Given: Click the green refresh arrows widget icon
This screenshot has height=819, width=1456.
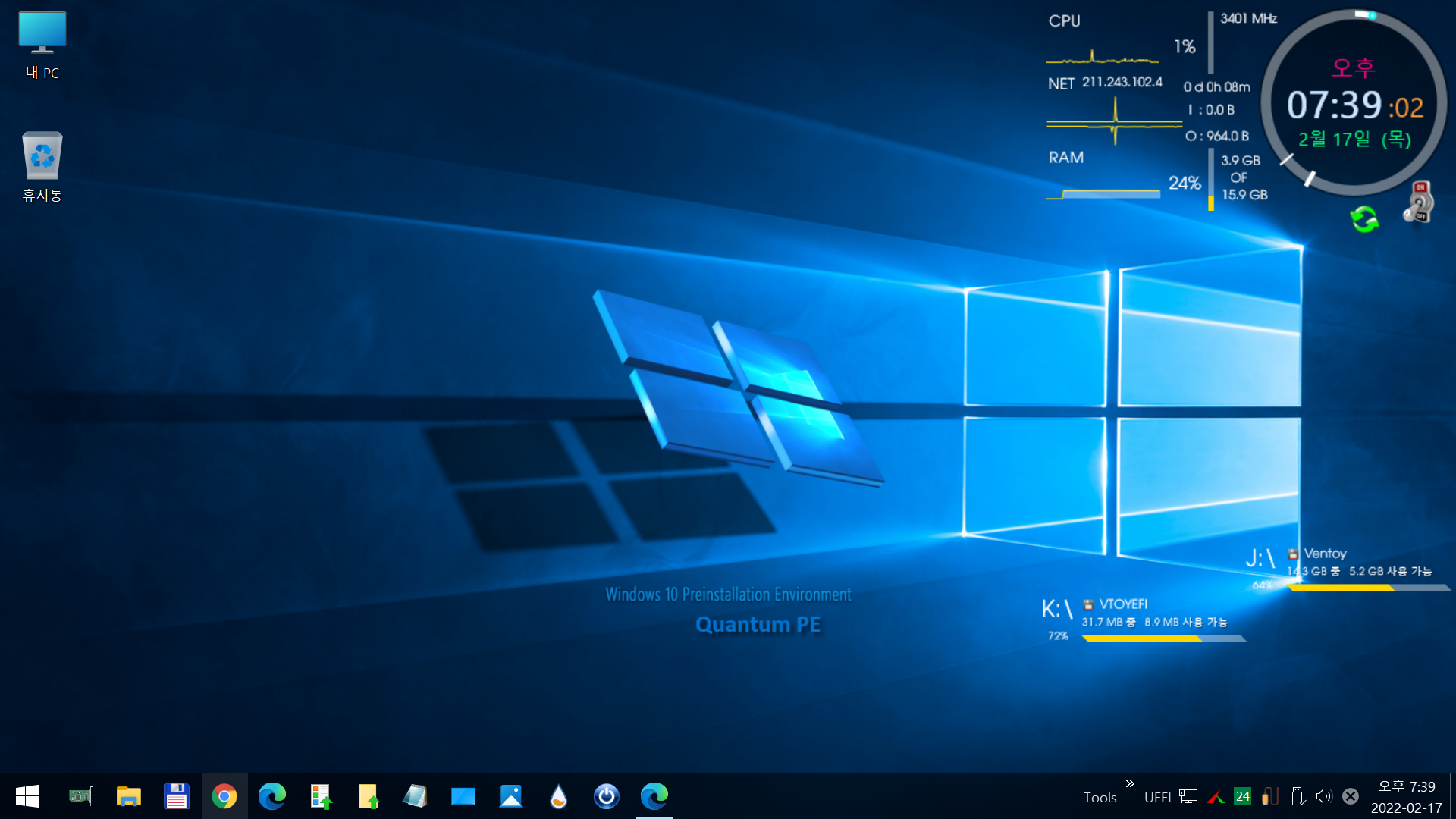Looking at the screenshot, I should (1364, 220).
